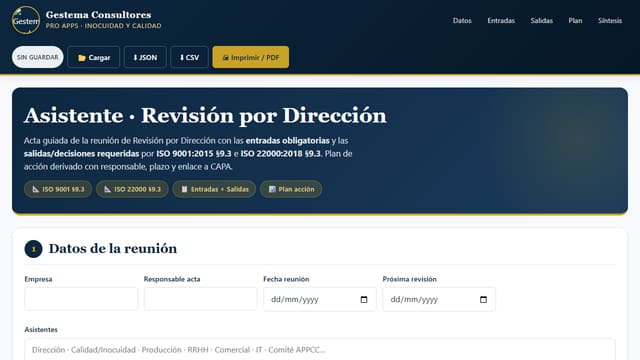
Task: Open the Próxima revisión calendar picker icon
Action: pyautogui.click(x=483, y=300)
